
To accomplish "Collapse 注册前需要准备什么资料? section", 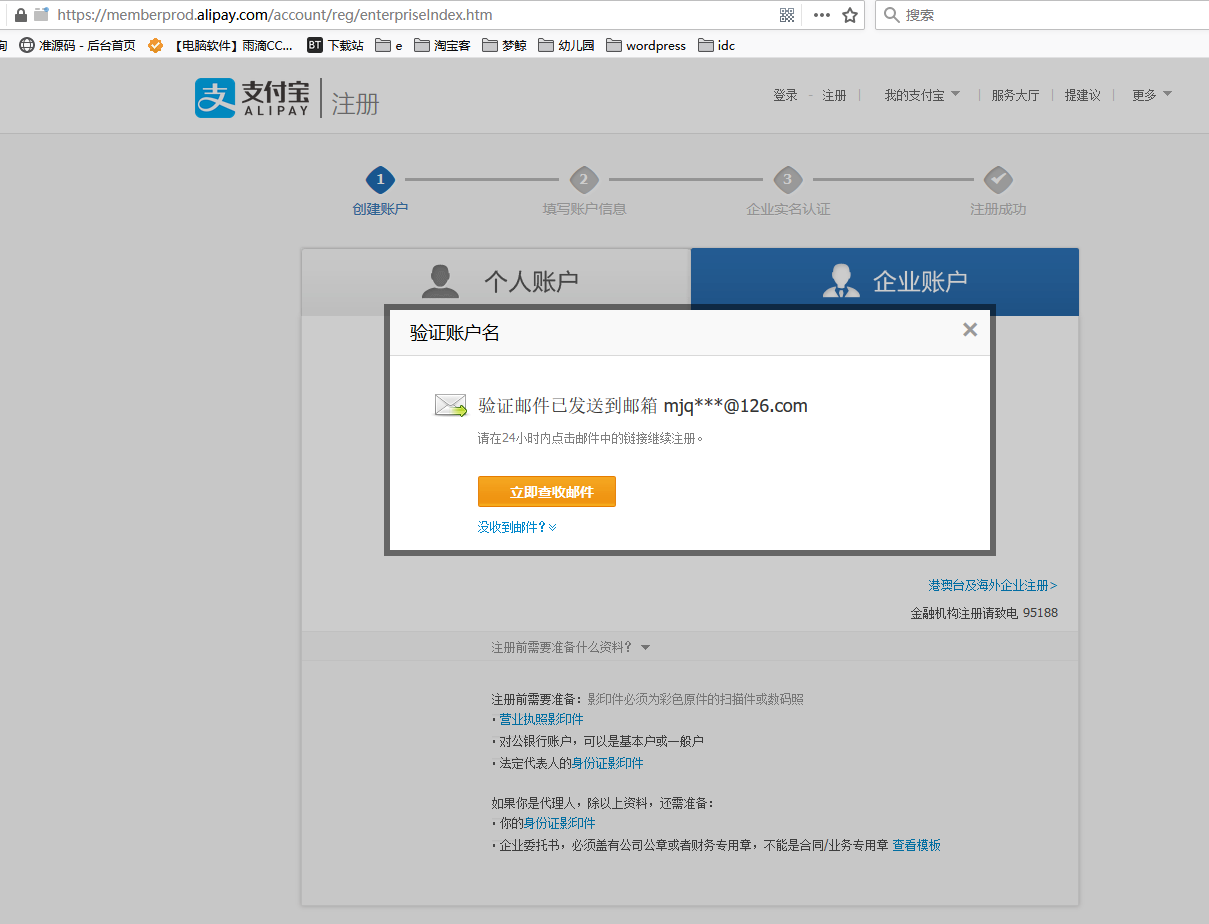I will point(571,647).
